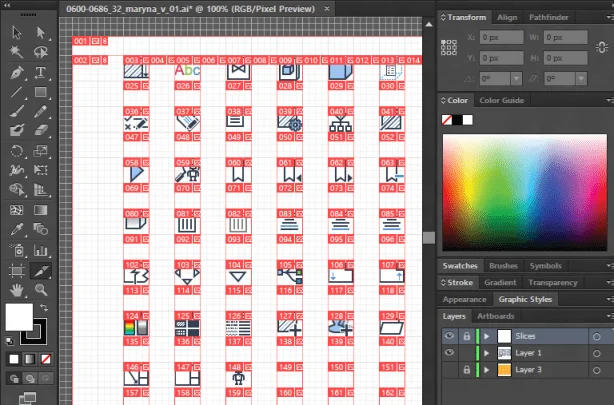Select the Direct Selection tool
This screenshot has width=614, height=405.
[40, 33]
